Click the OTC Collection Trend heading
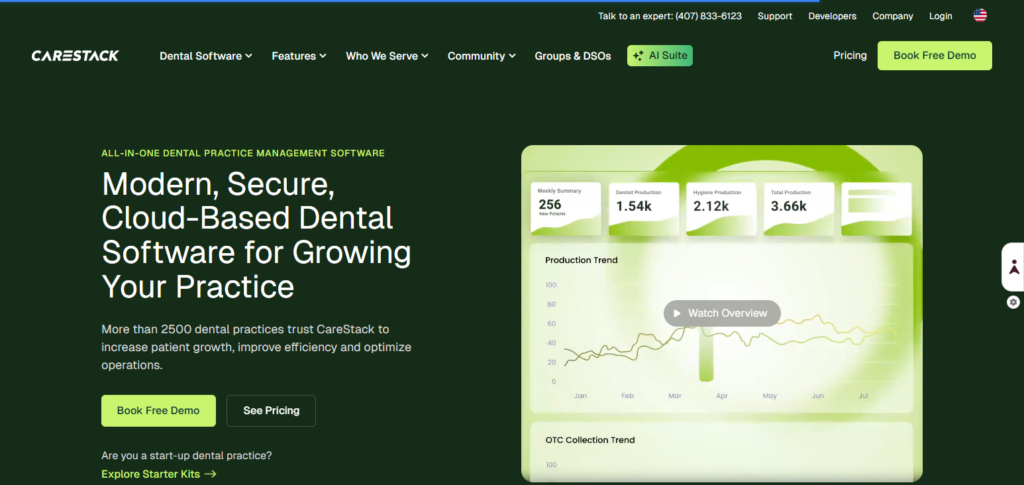 coord(590,440)
